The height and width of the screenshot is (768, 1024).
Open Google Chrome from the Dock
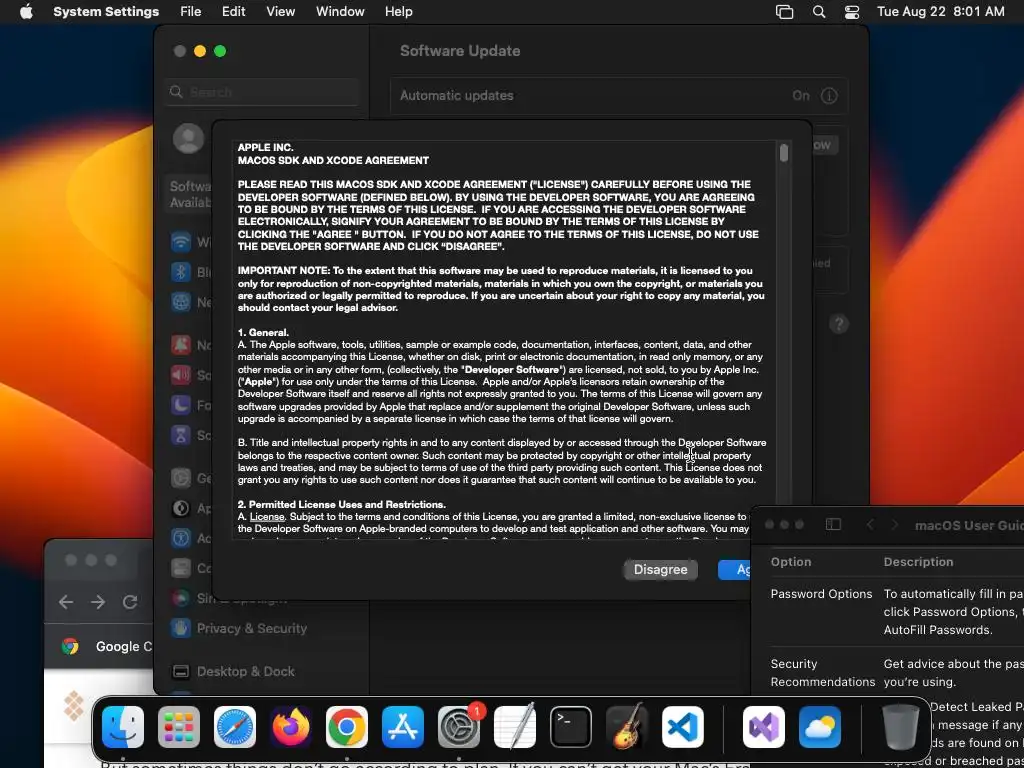[x=347, y=727]
